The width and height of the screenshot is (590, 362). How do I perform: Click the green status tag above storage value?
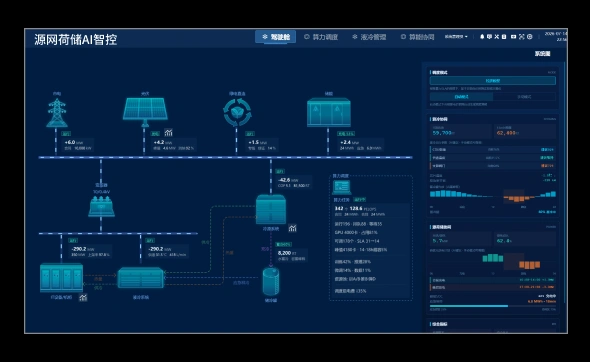click(345, 134)
